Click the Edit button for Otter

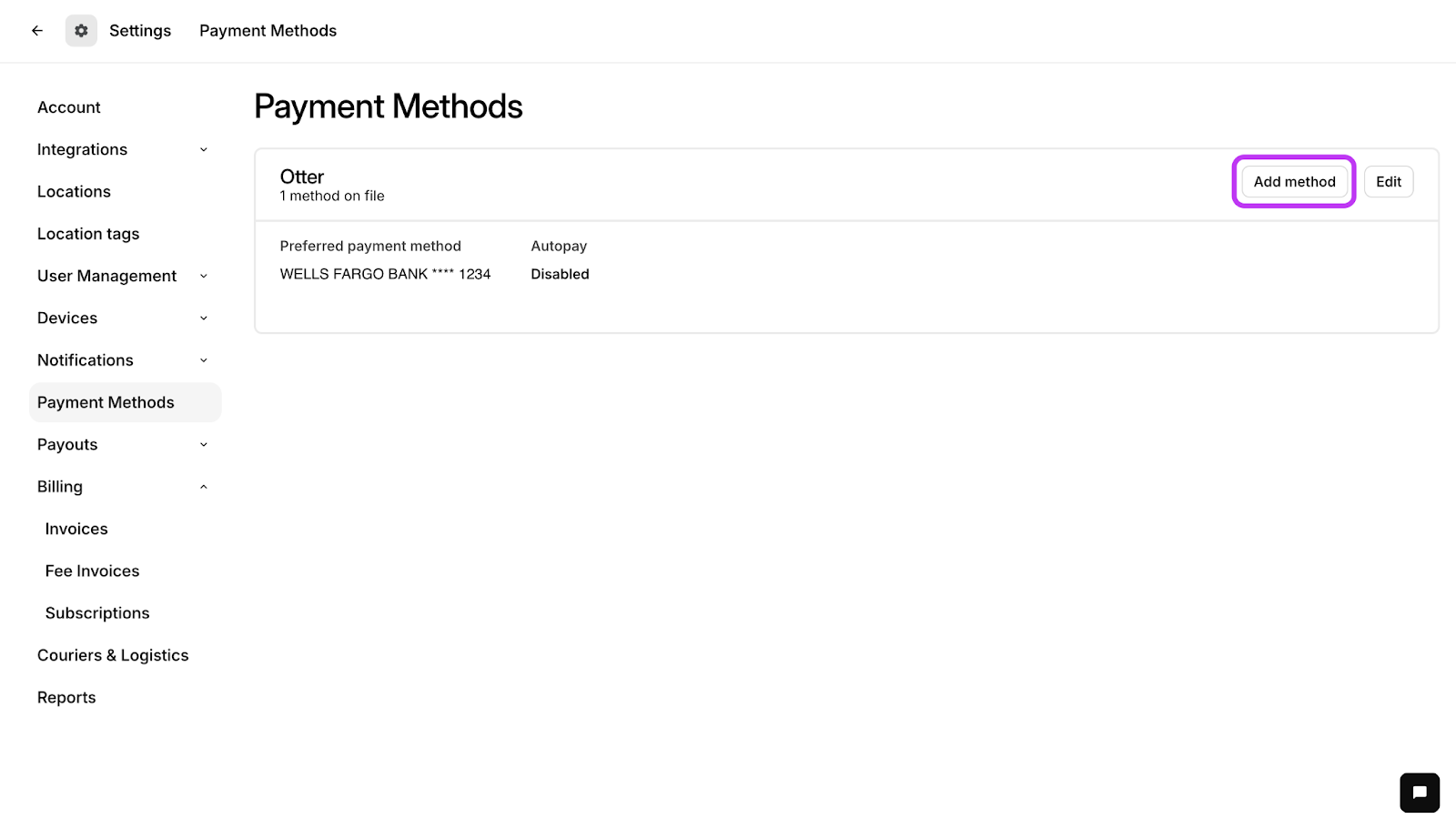(x=1389, y=182)
